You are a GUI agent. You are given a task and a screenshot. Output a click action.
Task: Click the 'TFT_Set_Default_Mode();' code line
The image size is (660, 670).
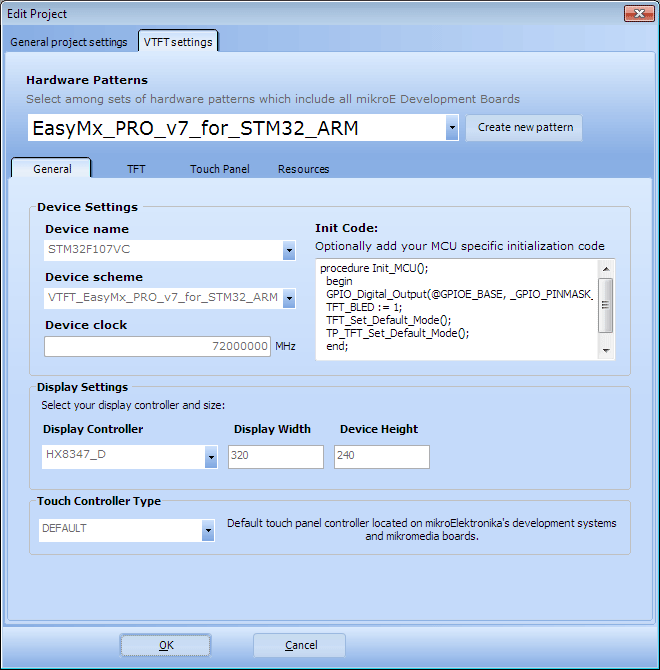pos(388,320)
